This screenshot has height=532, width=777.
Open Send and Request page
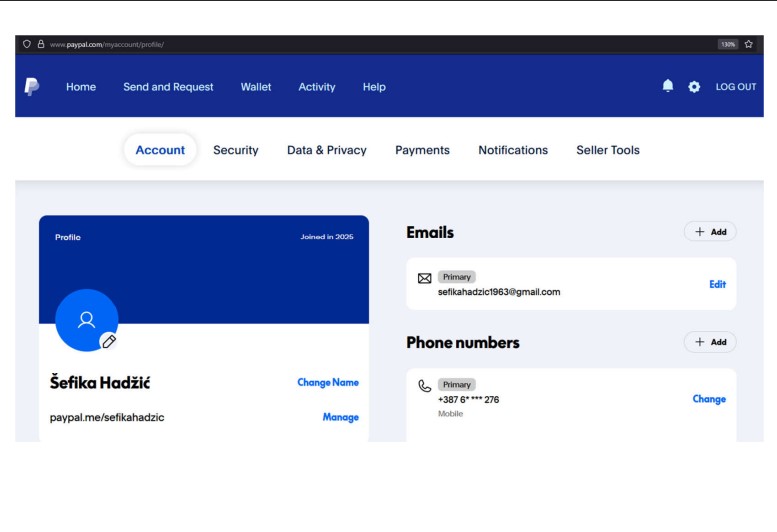[x=168, y=87]
